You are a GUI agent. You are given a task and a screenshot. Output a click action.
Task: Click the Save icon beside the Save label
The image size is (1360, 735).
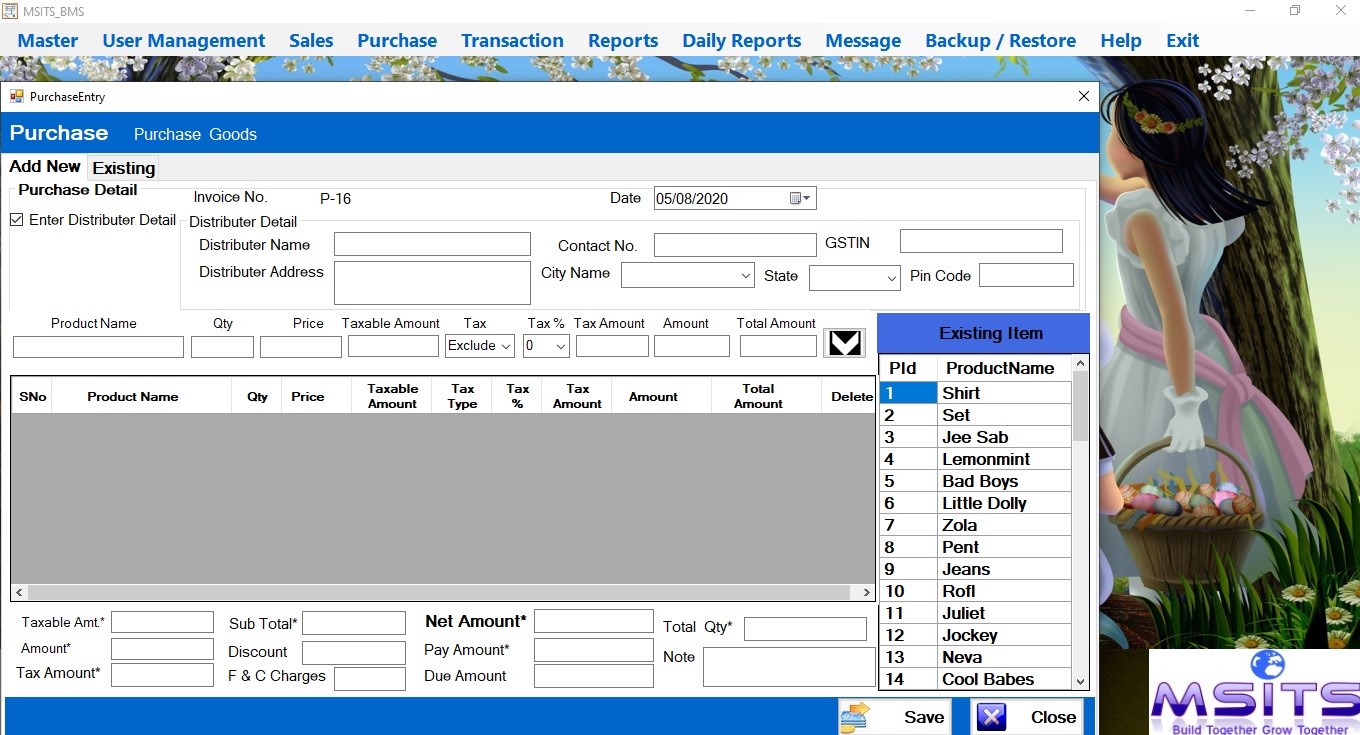coord(857,716)
